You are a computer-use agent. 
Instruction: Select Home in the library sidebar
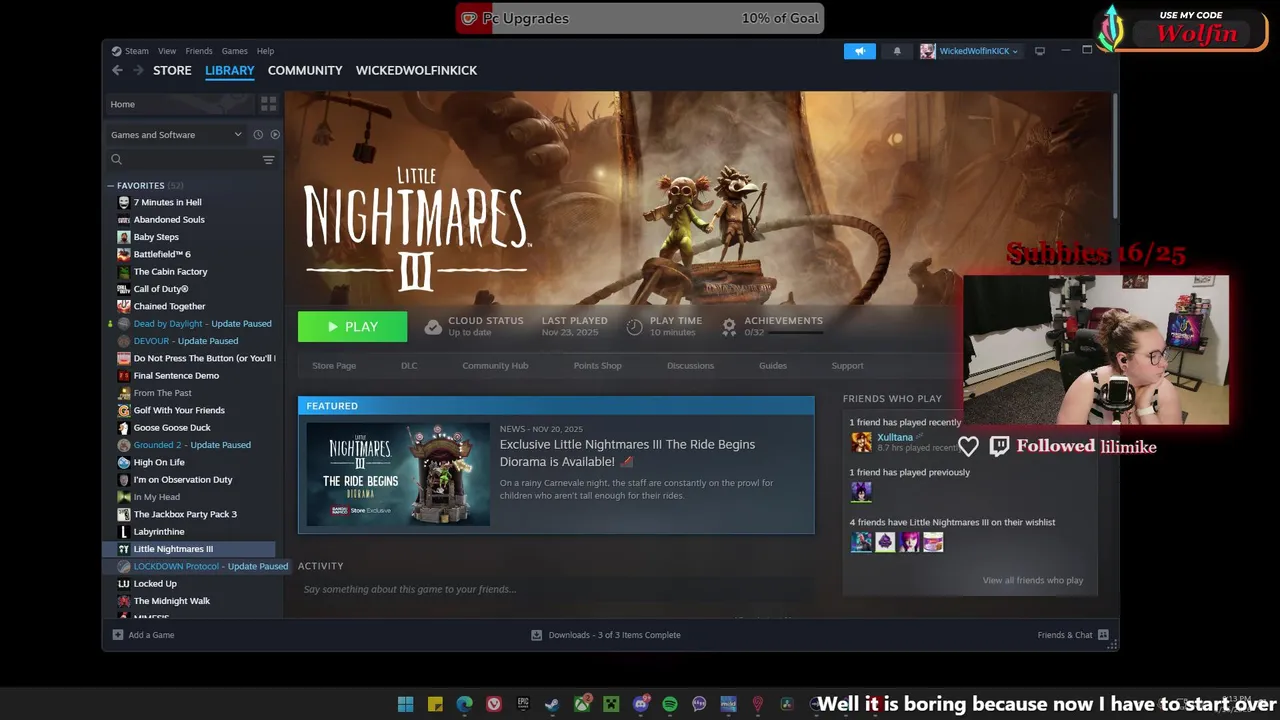pos(180,104)
